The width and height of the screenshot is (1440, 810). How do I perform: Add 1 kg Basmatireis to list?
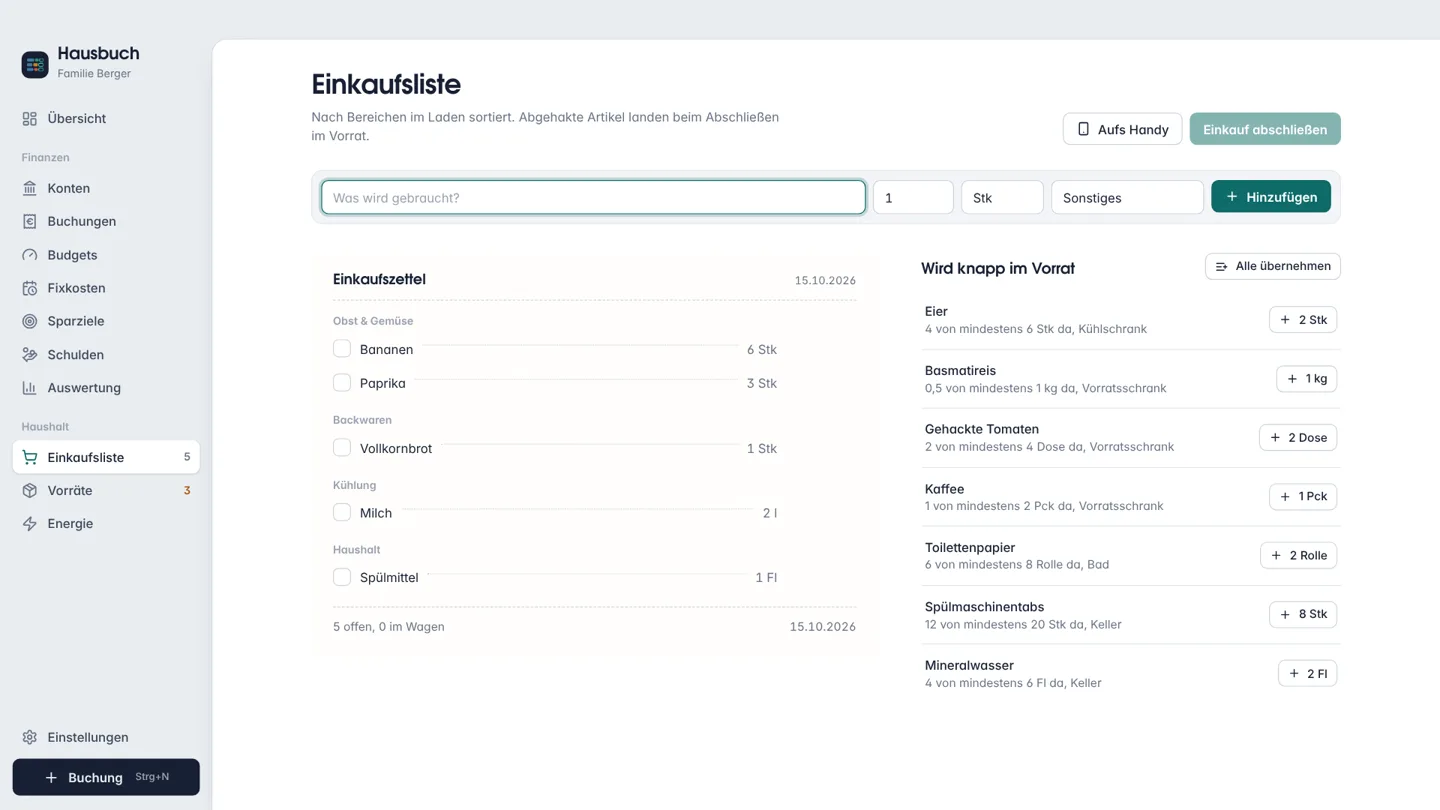[1306, 379]
